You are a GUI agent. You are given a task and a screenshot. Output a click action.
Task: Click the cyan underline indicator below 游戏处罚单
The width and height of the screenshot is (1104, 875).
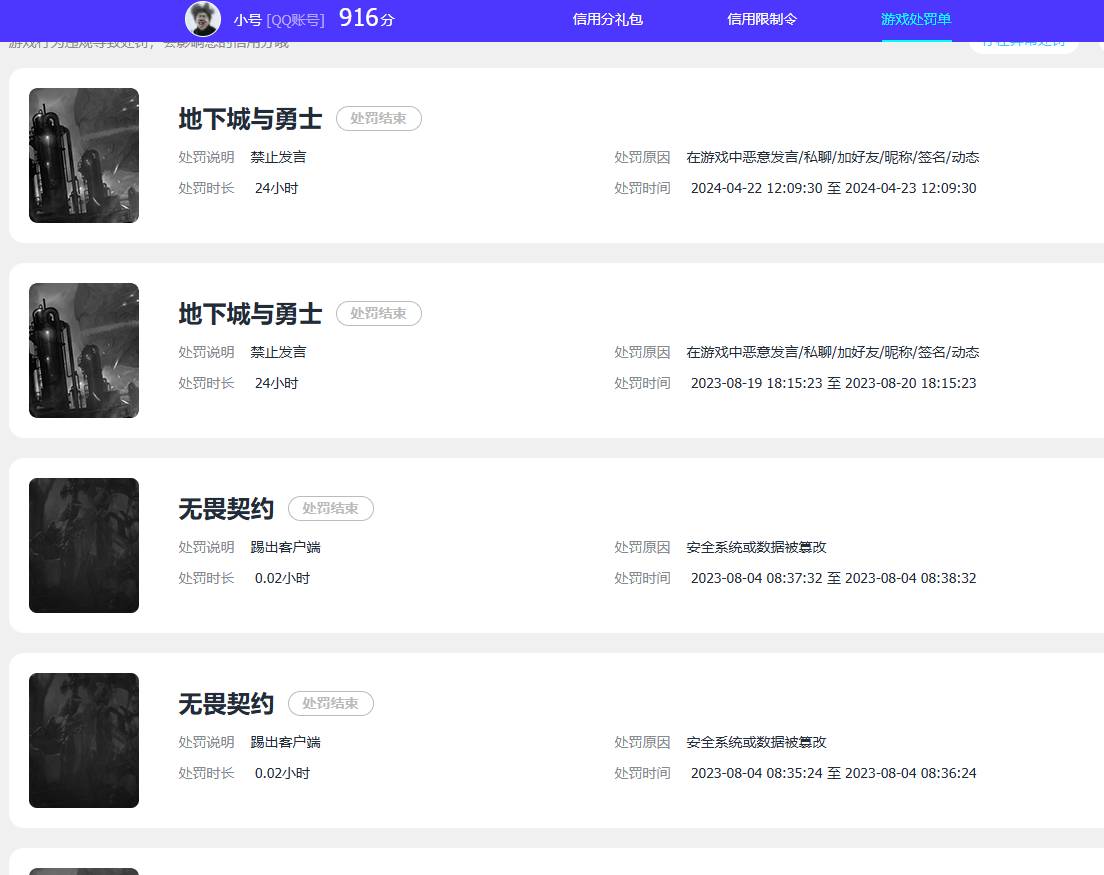coord(915,39)
